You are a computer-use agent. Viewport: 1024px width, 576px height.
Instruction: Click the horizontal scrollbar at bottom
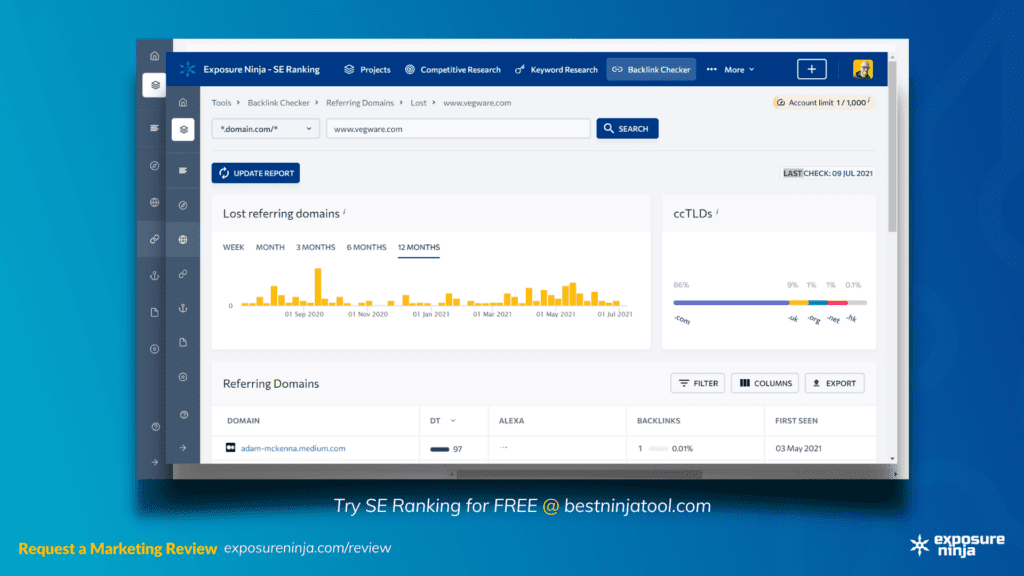click(x=579, y=475)
